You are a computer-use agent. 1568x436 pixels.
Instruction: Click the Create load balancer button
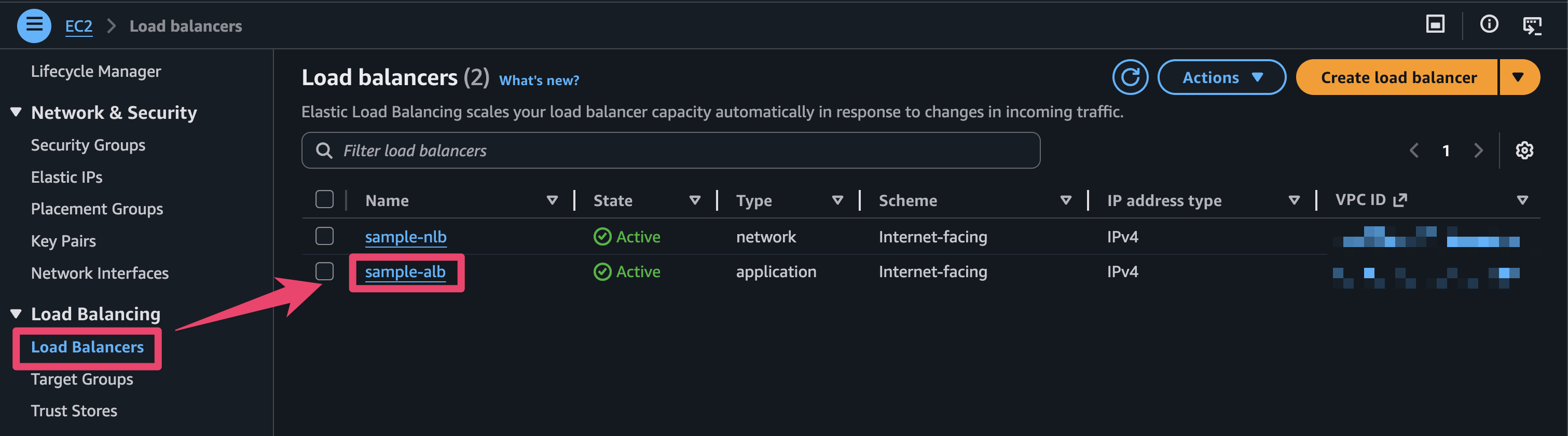1398,77
